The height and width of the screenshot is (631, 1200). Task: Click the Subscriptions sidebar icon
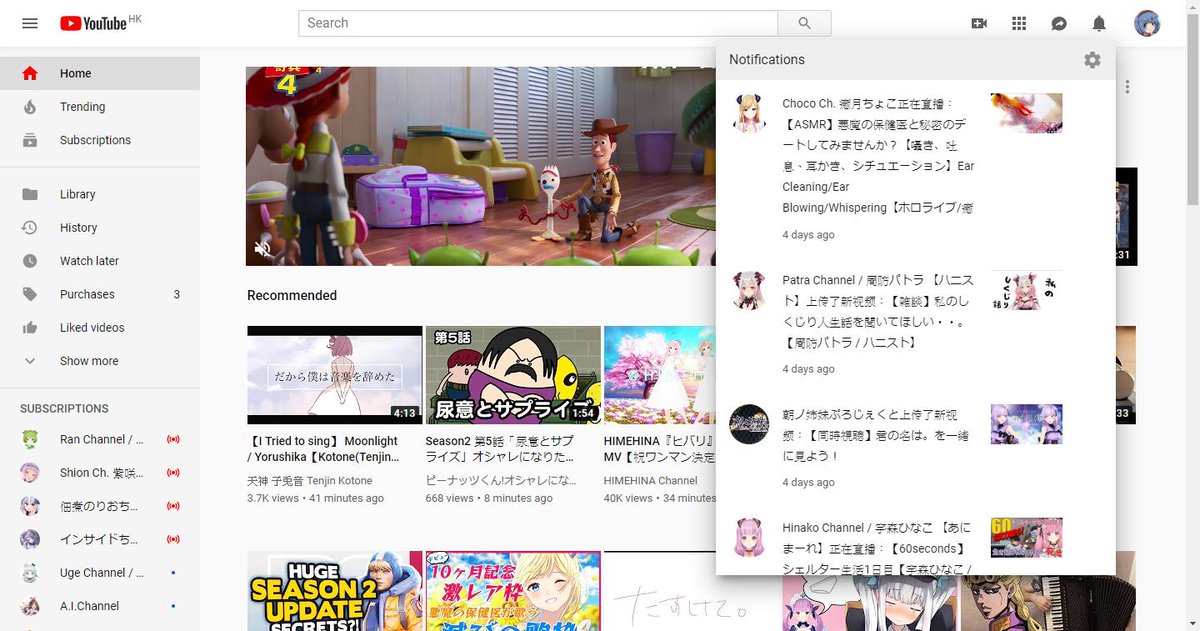[30, 140]
